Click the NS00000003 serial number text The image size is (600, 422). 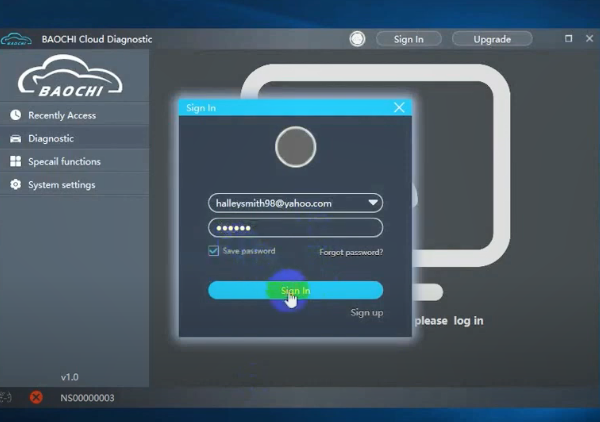(x=87, y=398)
